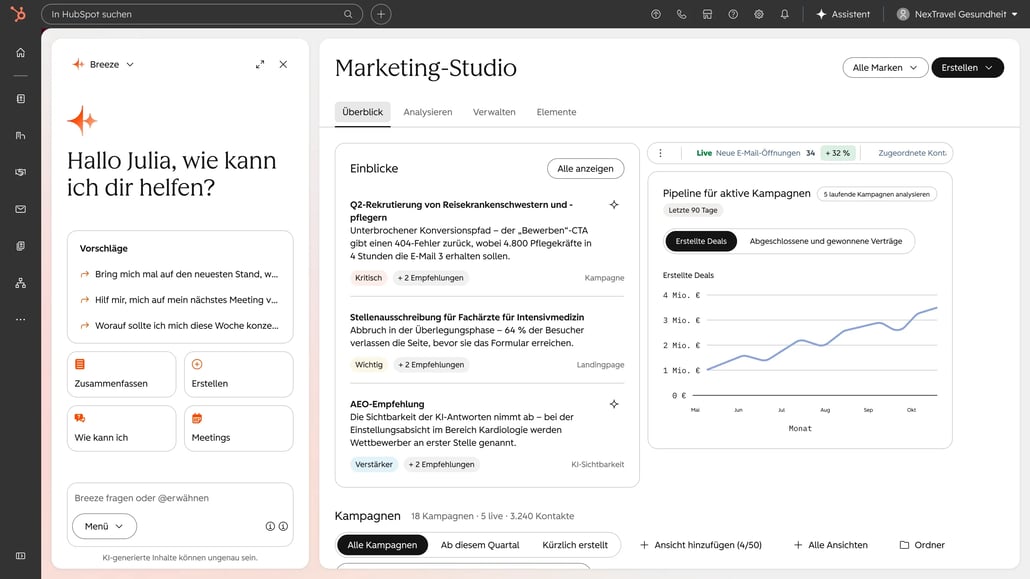Open the hierarchy icon in left sidebar
Screen dimensions: 1030x579
click(x=20, y=283)
